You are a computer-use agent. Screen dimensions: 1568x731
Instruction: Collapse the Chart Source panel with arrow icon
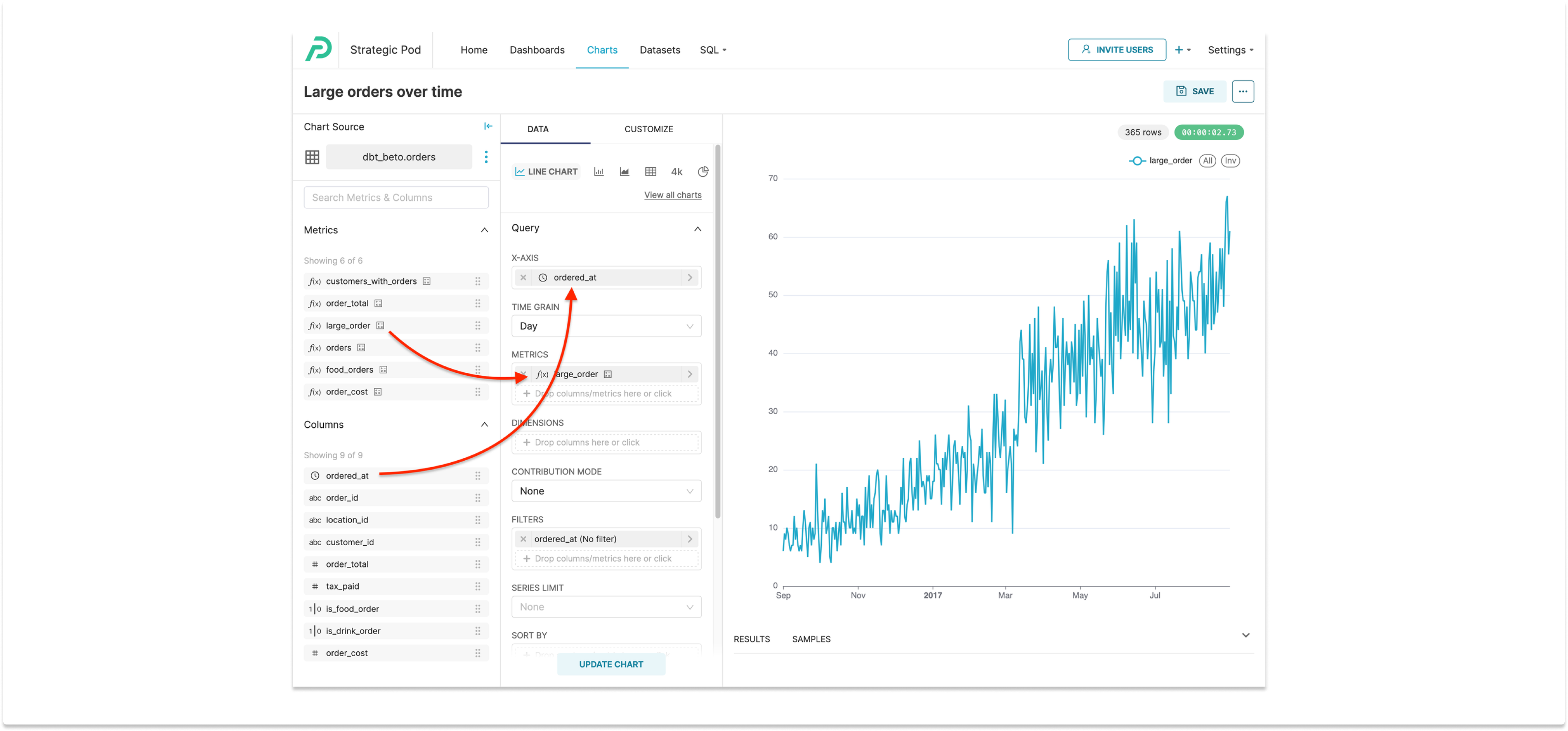[488, 126]
